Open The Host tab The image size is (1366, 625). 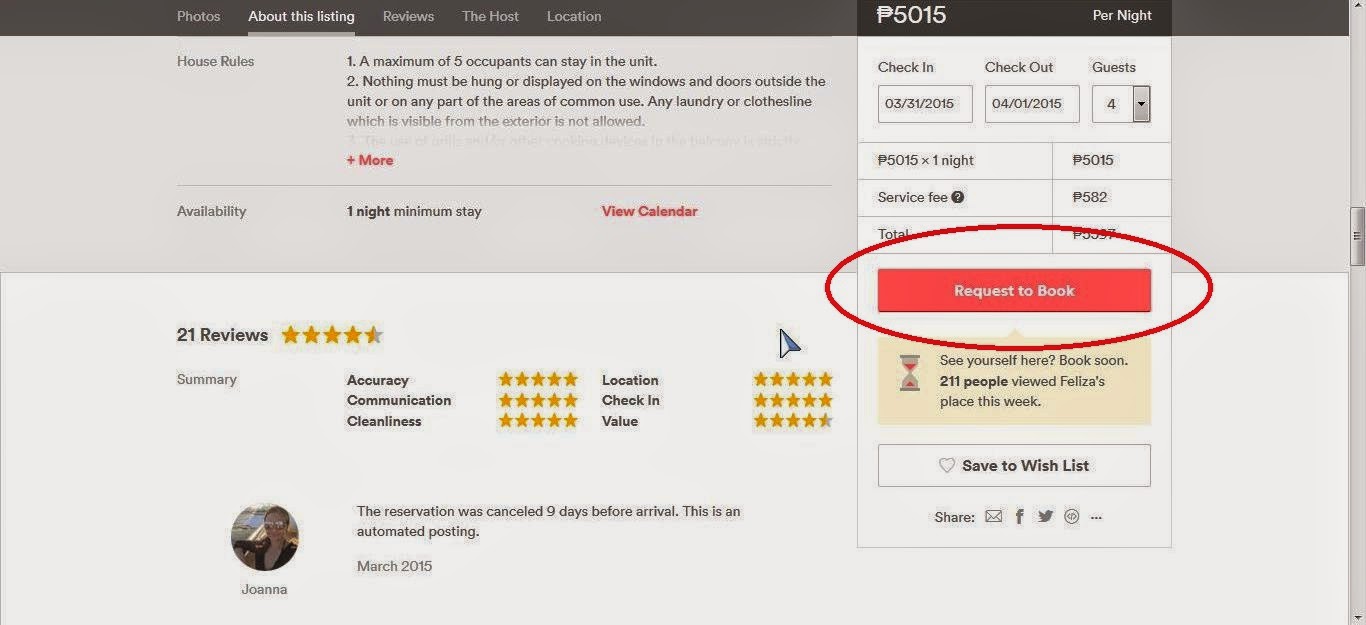click(490, 16)
